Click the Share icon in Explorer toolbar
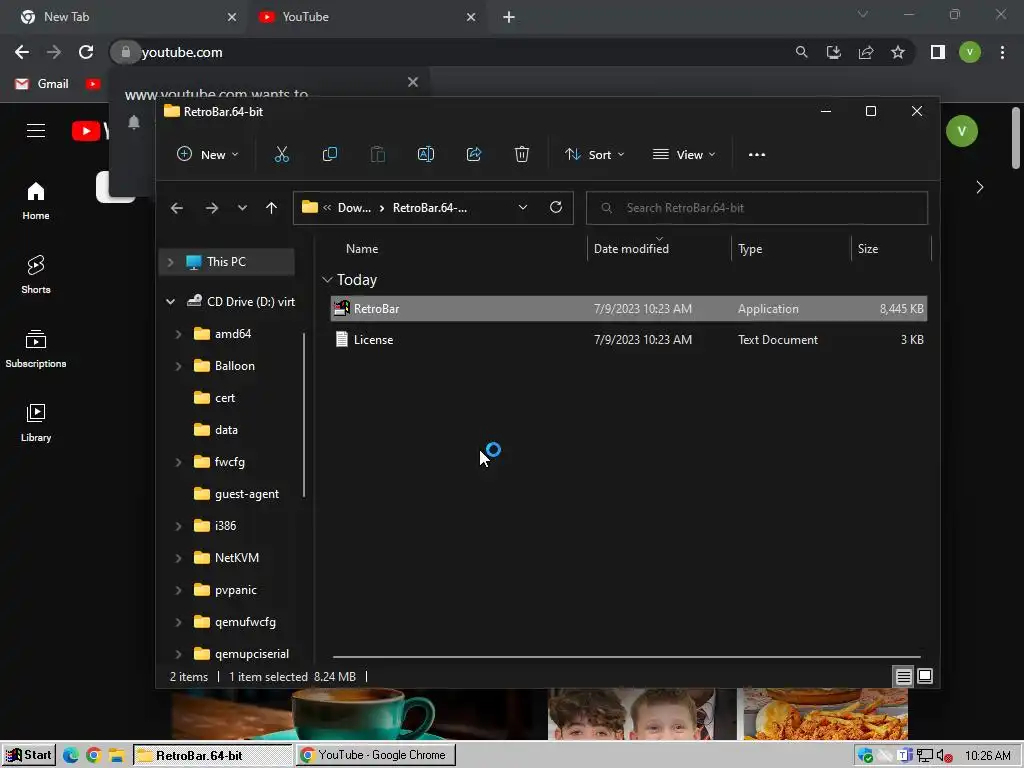 point(473,155)
